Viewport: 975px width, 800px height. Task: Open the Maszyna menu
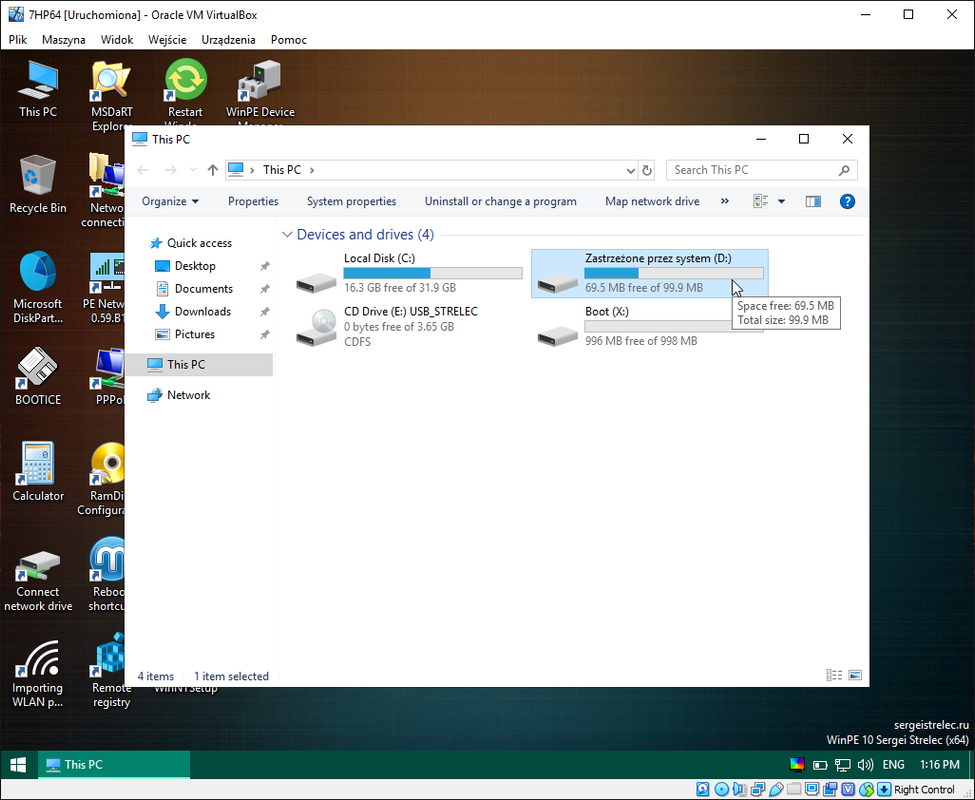(63, 39)
